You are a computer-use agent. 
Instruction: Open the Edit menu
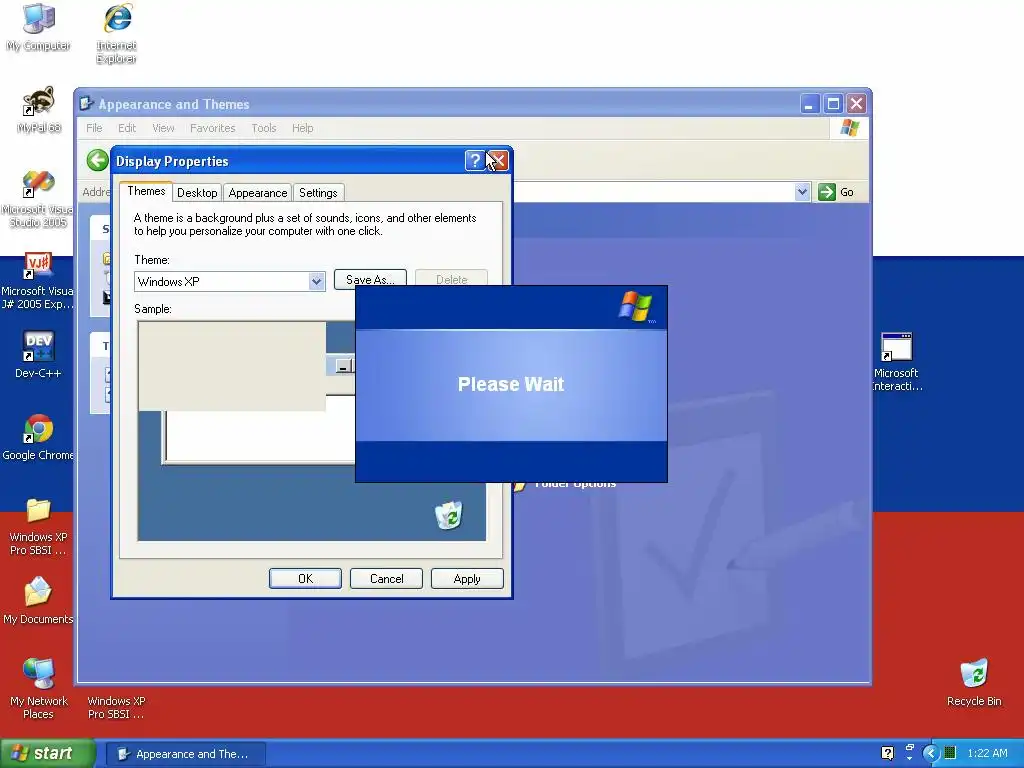click(127, 128)
